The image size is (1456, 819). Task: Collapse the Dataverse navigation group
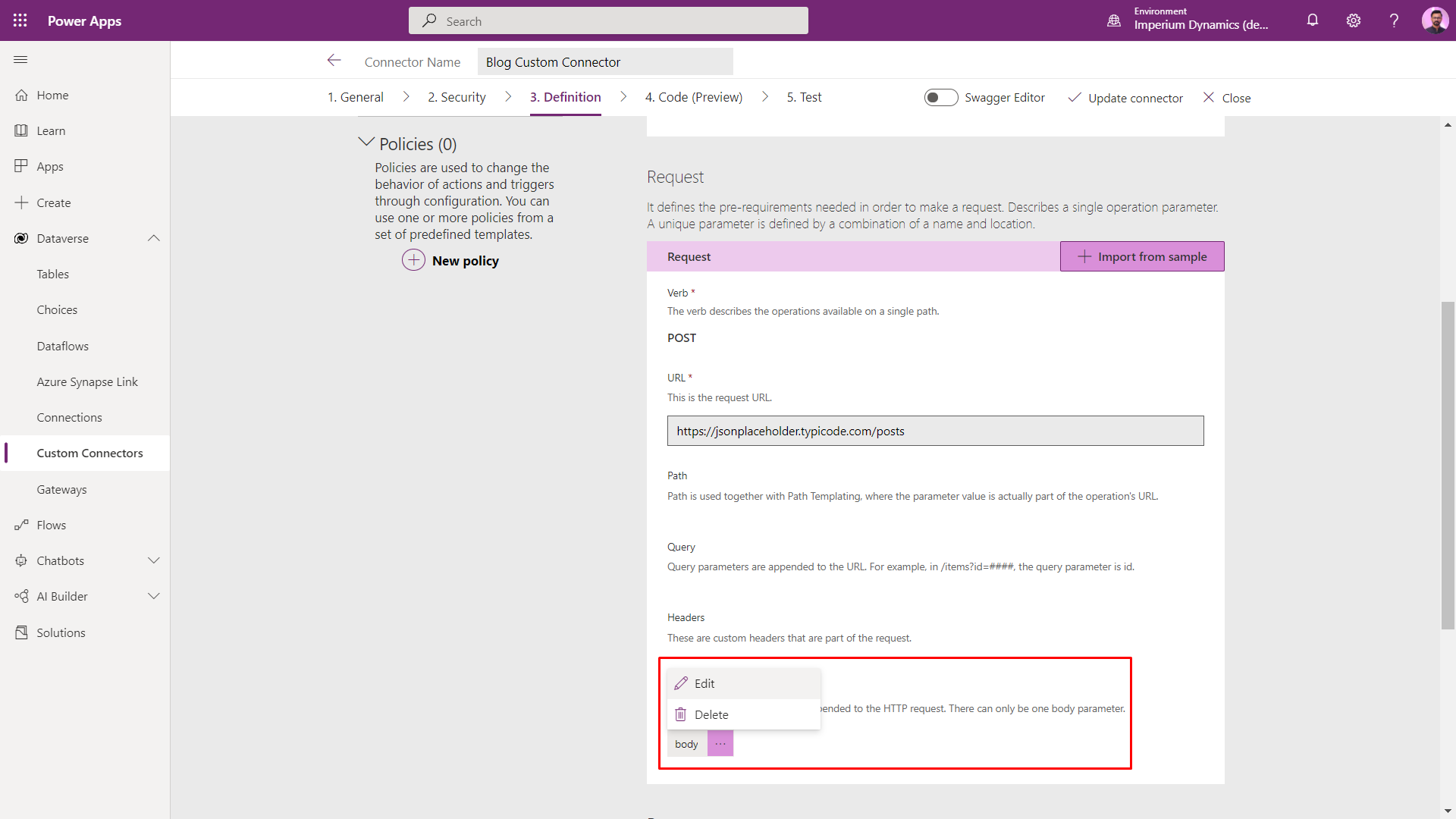[x=154, y=238]
